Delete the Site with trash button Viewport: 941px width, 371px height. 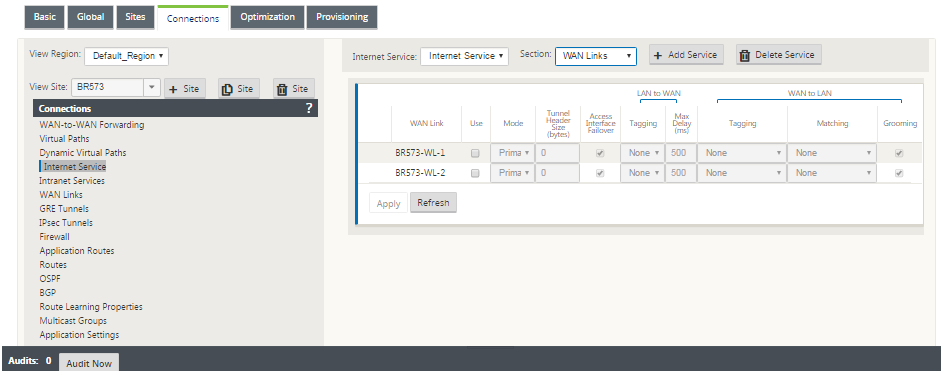tap(293, 89)
